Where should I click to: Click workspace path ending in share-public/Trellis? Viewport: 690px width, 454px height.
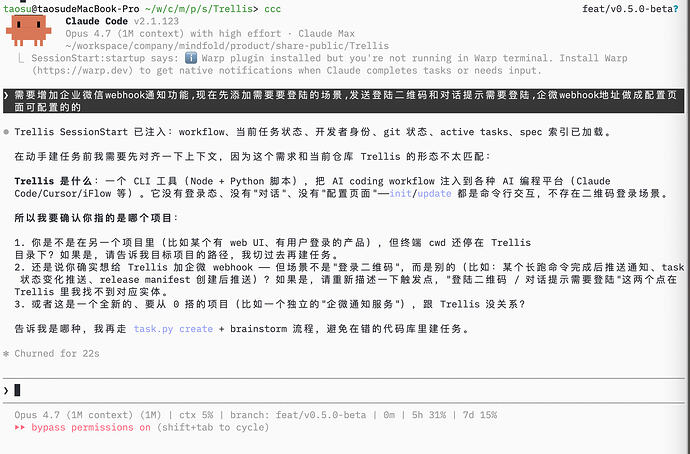pyautogui.click(x=227, y=46)
